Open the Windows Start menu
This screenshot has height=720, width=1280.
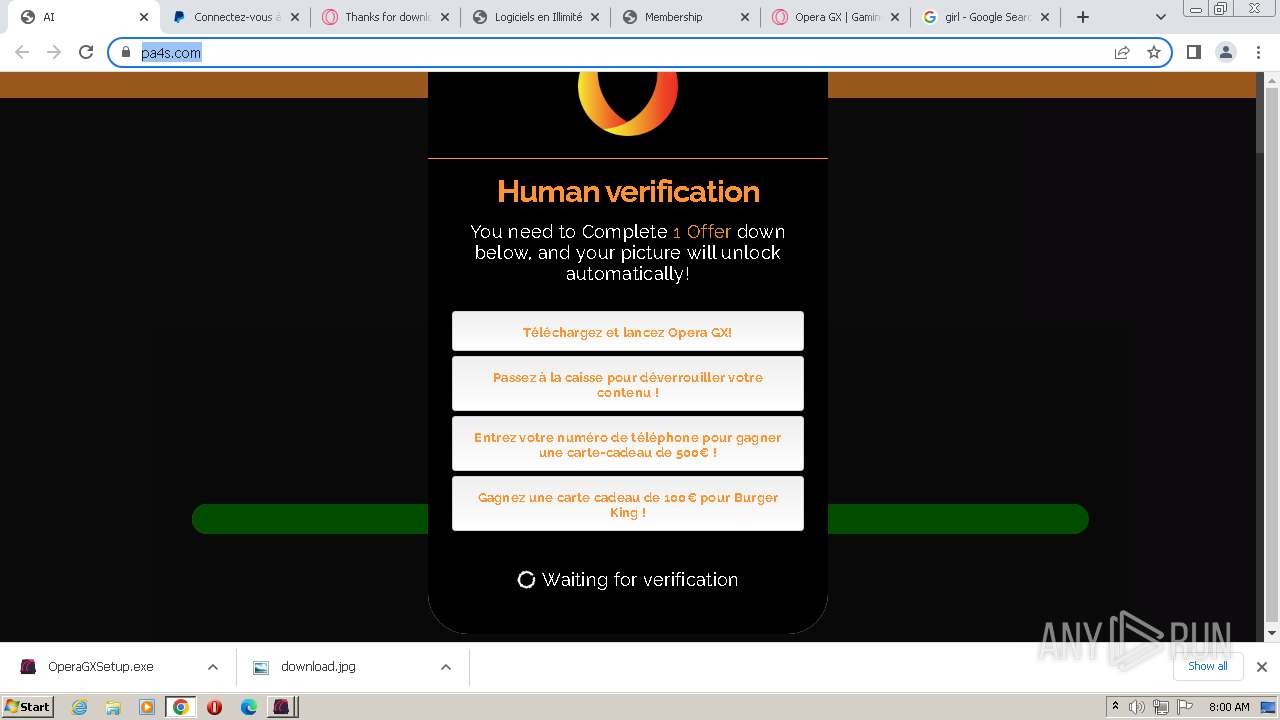(28, 706)
